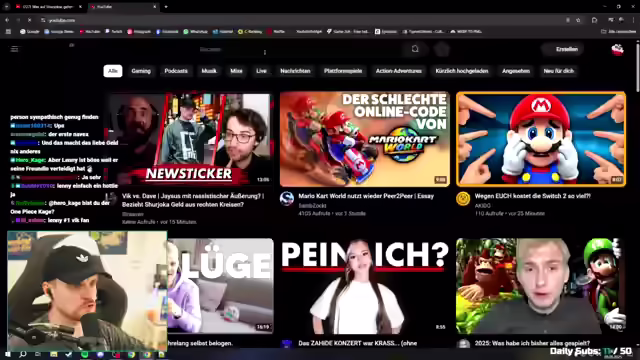The image size is (640, 360).
Task: Open Windows taskbar search
Action: point(22,354)
